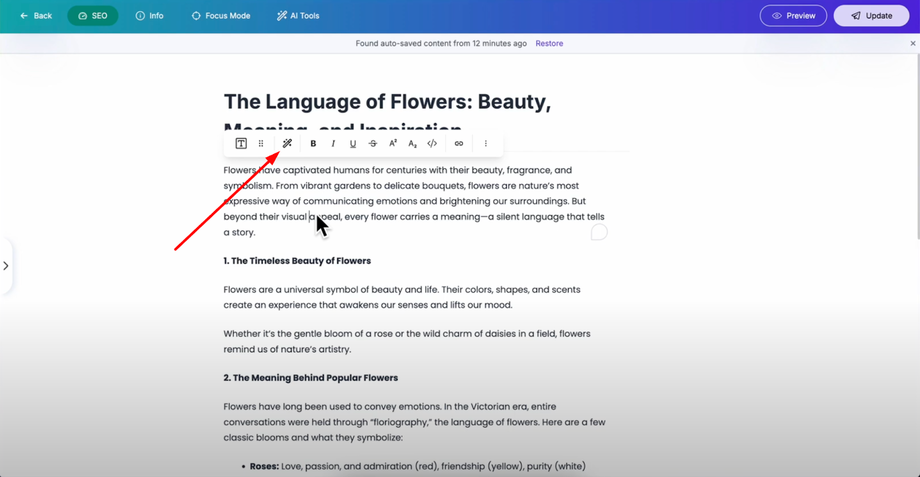The height and width of the screenshot is (477, 920).
Task: Apply subscript formatting
Action: click(x=412, y=144)
